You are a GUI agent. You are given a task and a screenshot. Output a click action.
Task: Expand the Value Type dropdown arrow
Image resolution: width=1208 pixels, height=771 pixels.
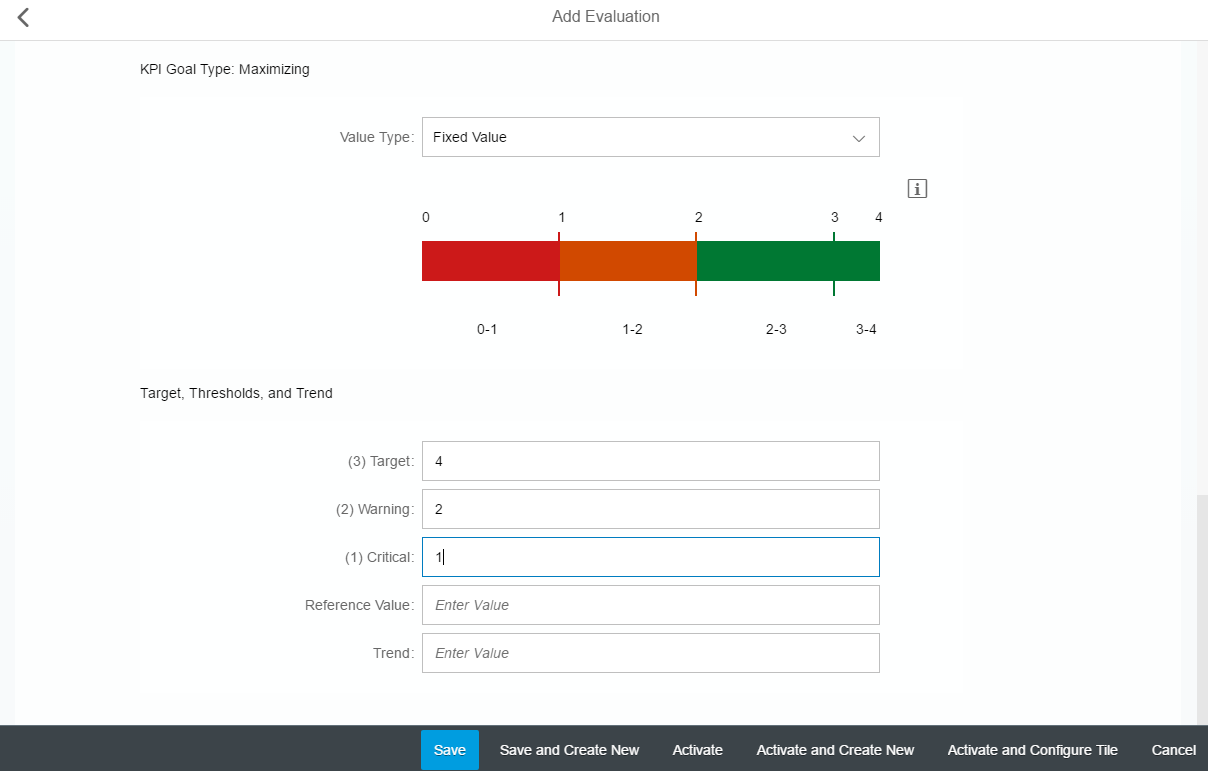point(858,138)
